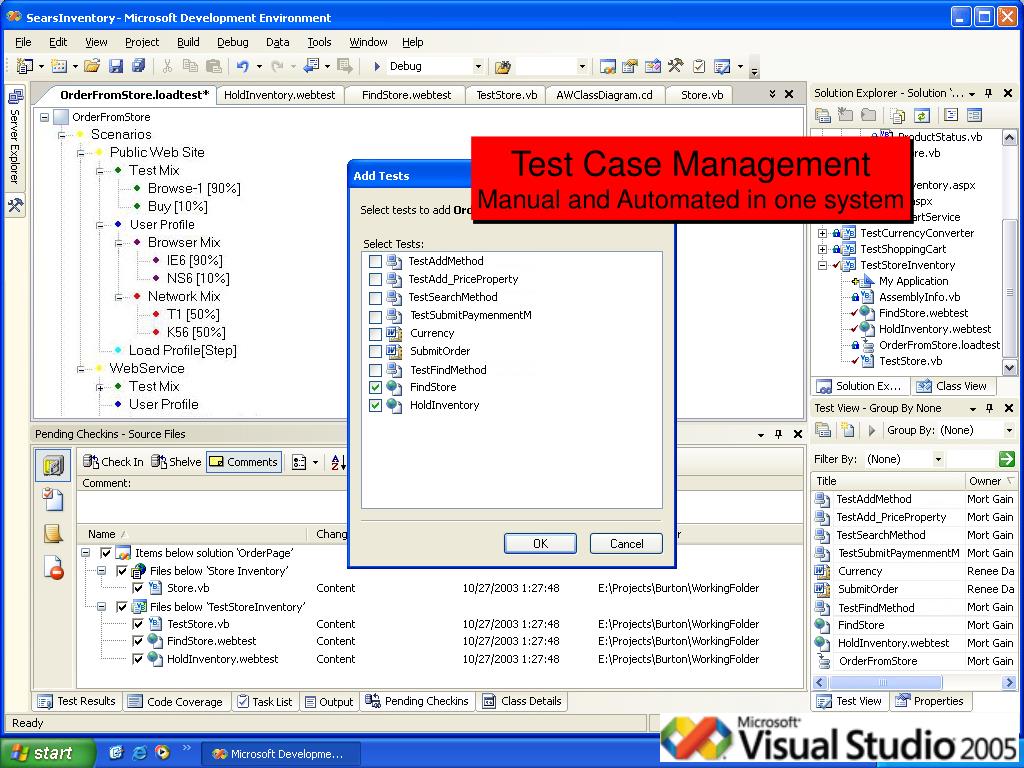This screenshot has height=768, width=1024.
Task: Open the Build menu
Action: point(188,42)
